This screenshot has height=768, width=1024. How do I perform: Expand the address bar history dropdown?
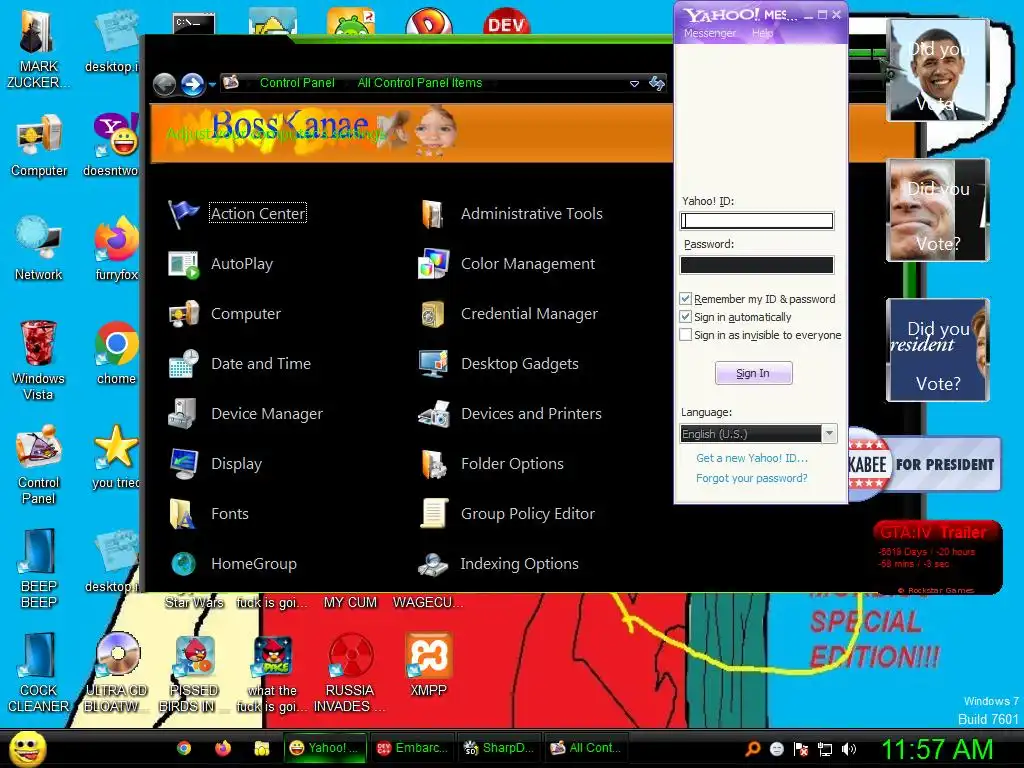coord(634,84)
